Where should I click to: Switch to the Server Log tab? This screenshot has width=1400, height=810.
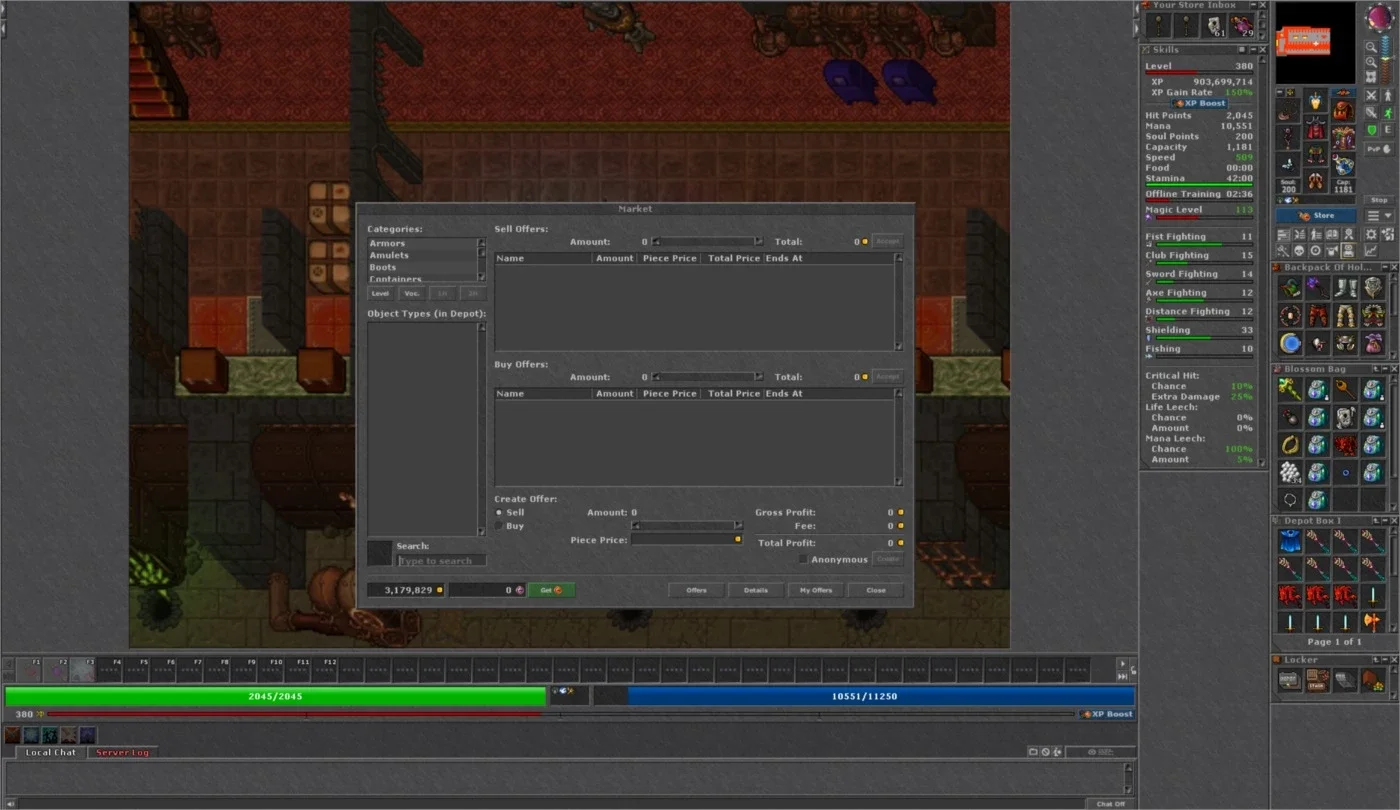pos(122,752)
